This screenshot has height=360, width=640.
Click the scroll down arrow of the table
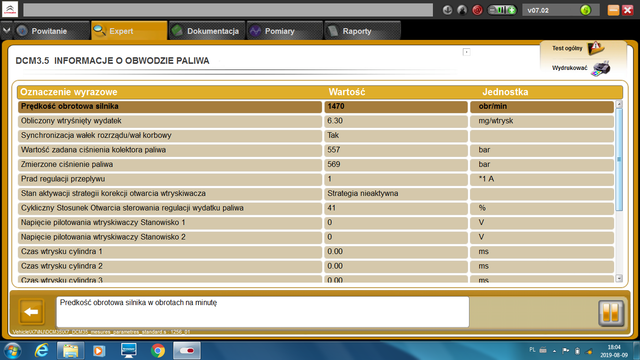(x=619, y=278)
